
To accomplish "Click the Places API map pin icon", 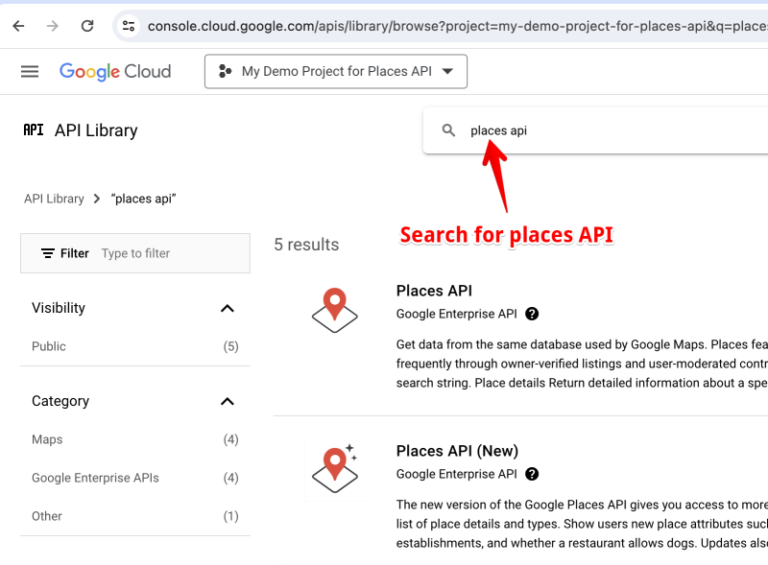I will tap(335, 310).
